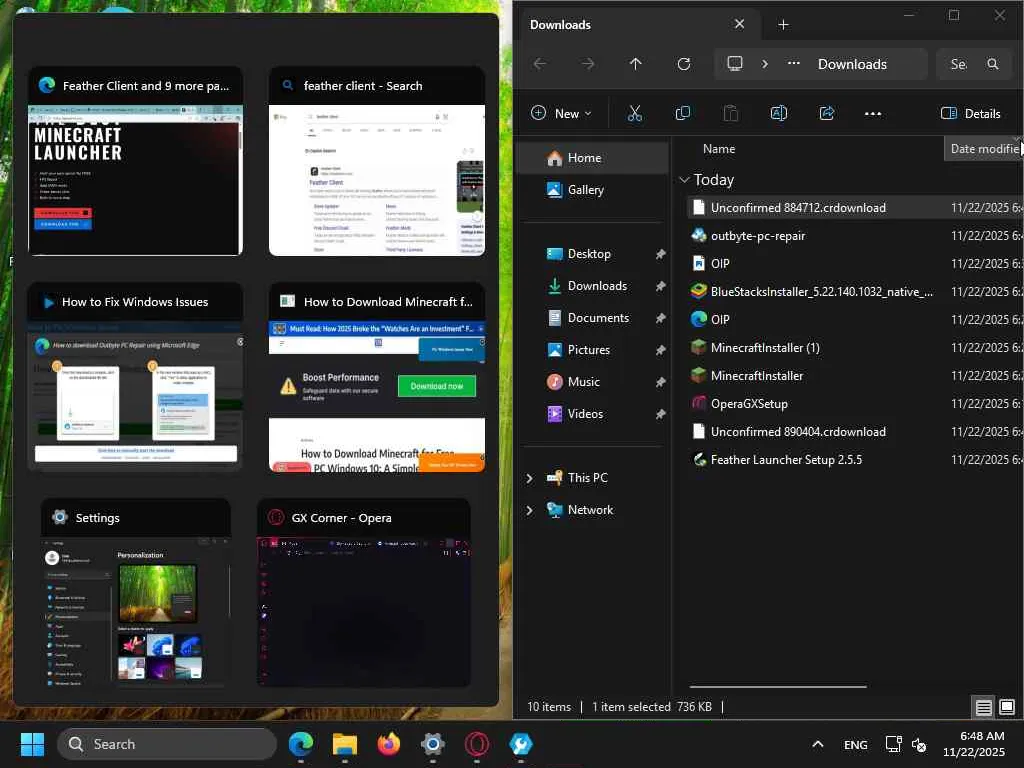Open Firefox from the taskbar
The width and height of the screenshot is (1024, 768).
(389, 744)
